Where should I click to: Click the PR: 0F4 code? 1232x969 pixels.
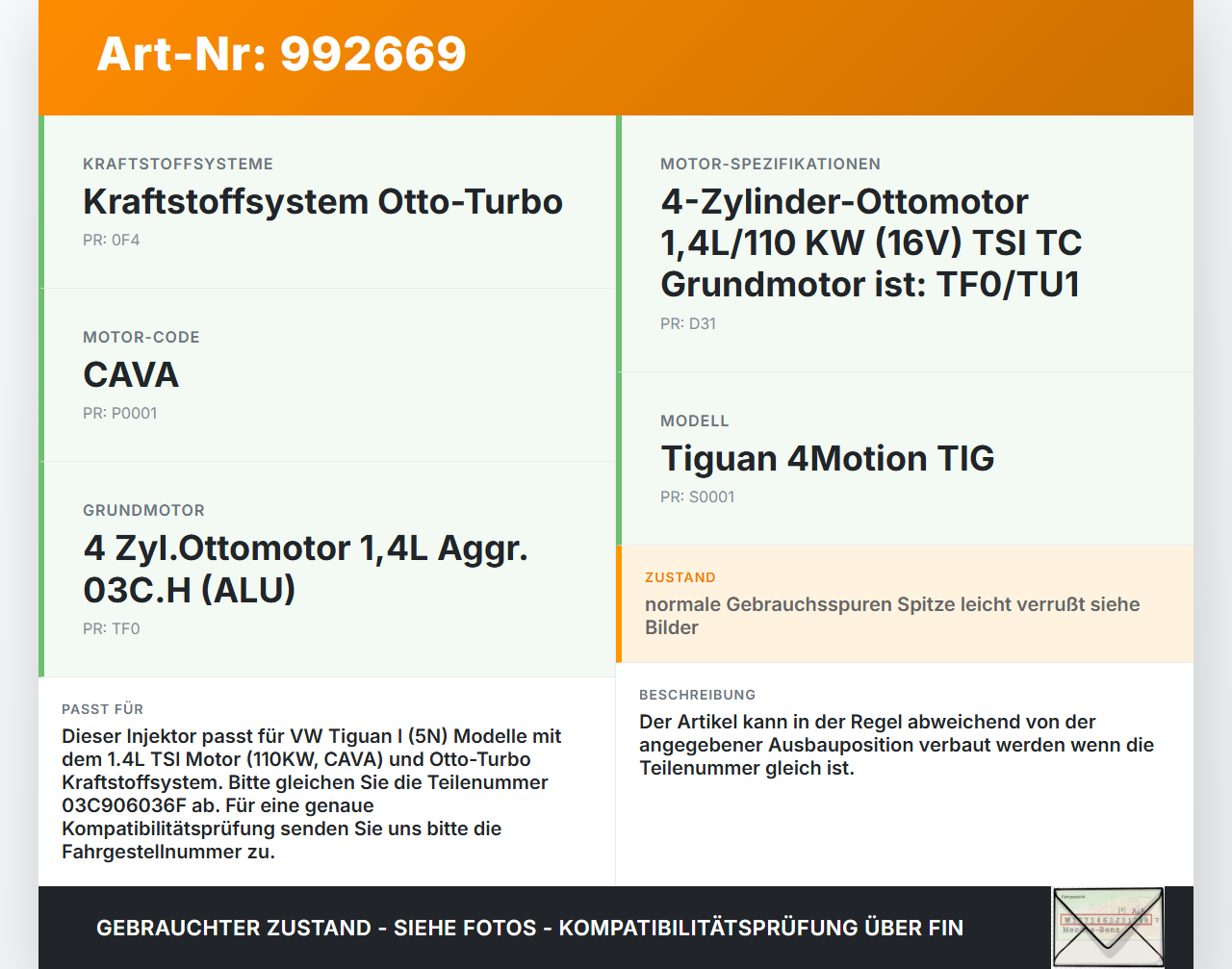[x=112, y=240]
